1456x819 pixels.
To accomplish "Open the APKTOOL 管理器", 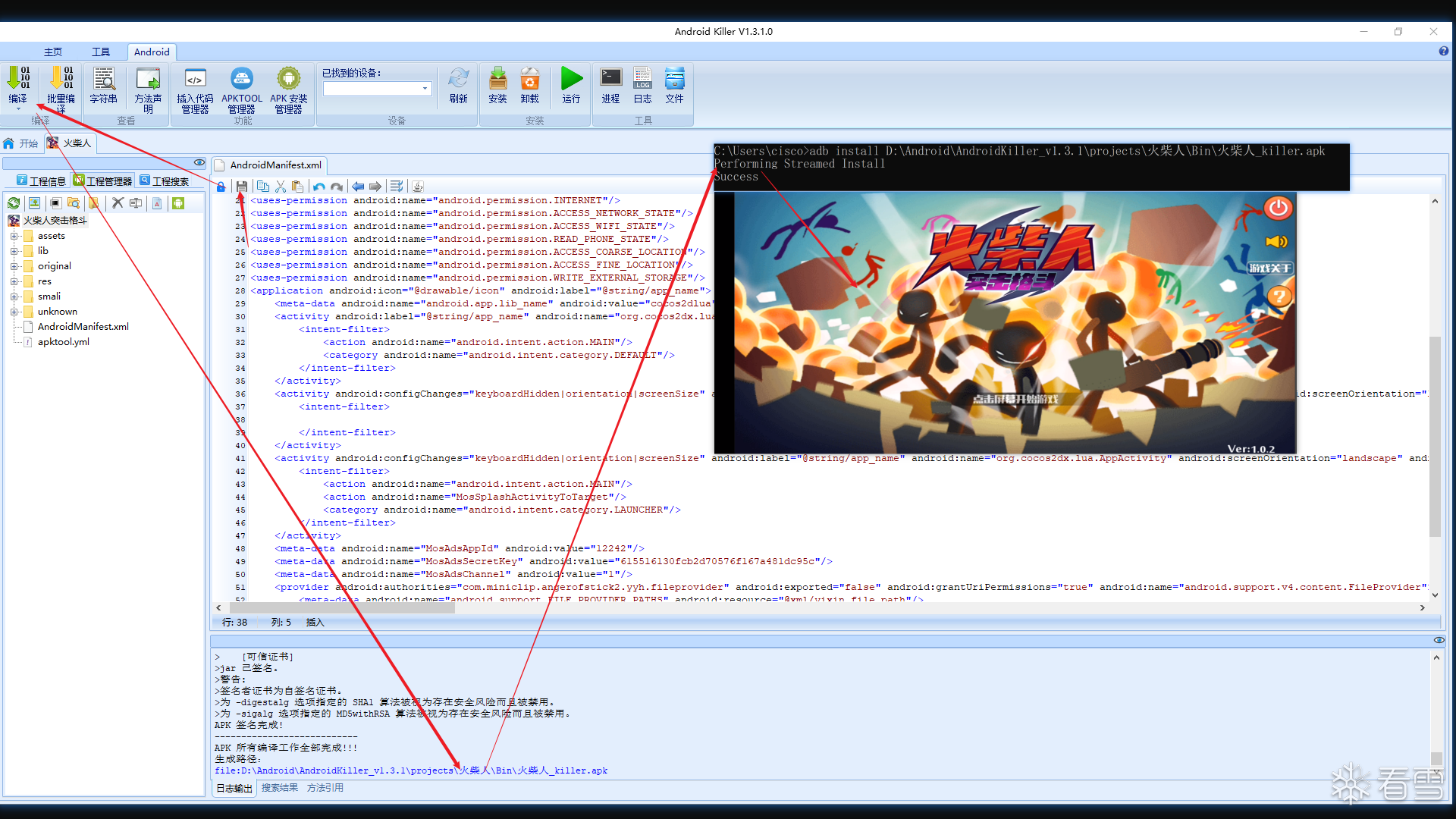I will coord(242,89).
